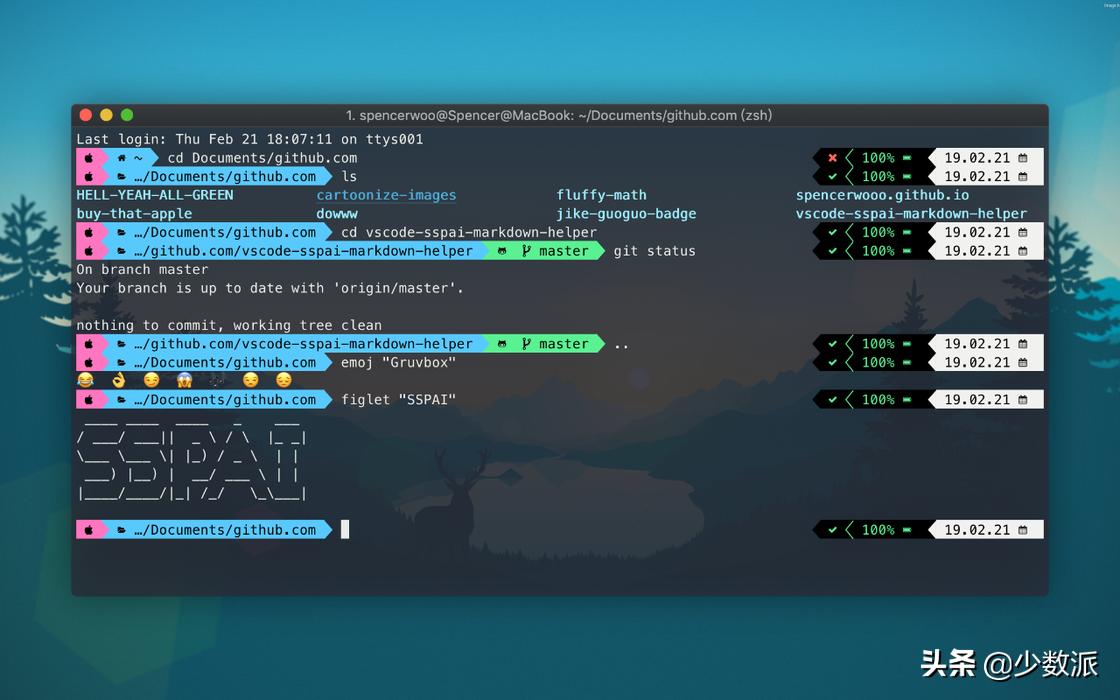Click the 19.02.21 date on the last empty prompt row
The image size is (1120, 700).
click(977, 529)
